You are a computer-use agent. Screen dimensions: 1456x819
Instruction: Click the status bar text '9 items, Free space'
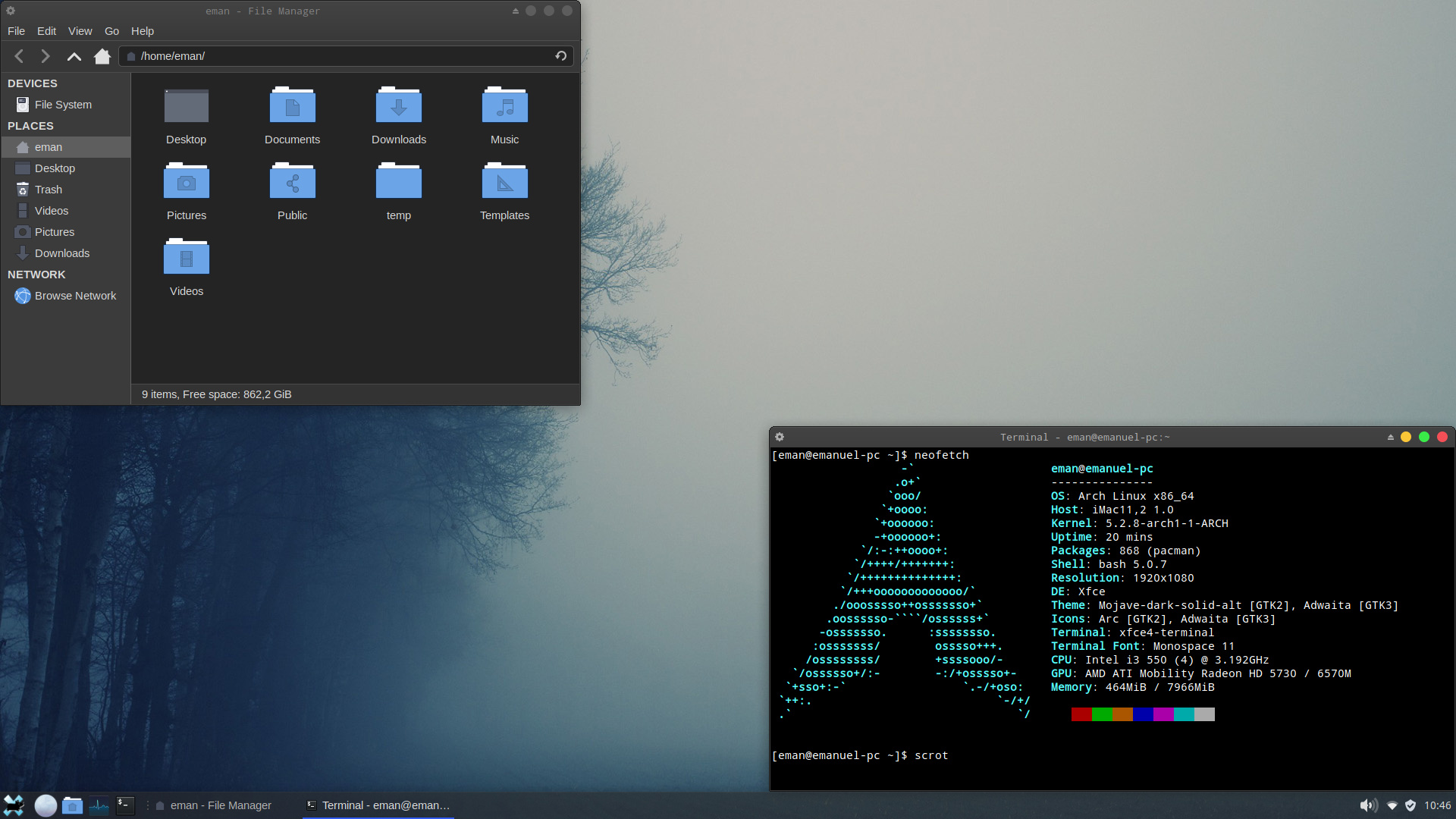217,394
